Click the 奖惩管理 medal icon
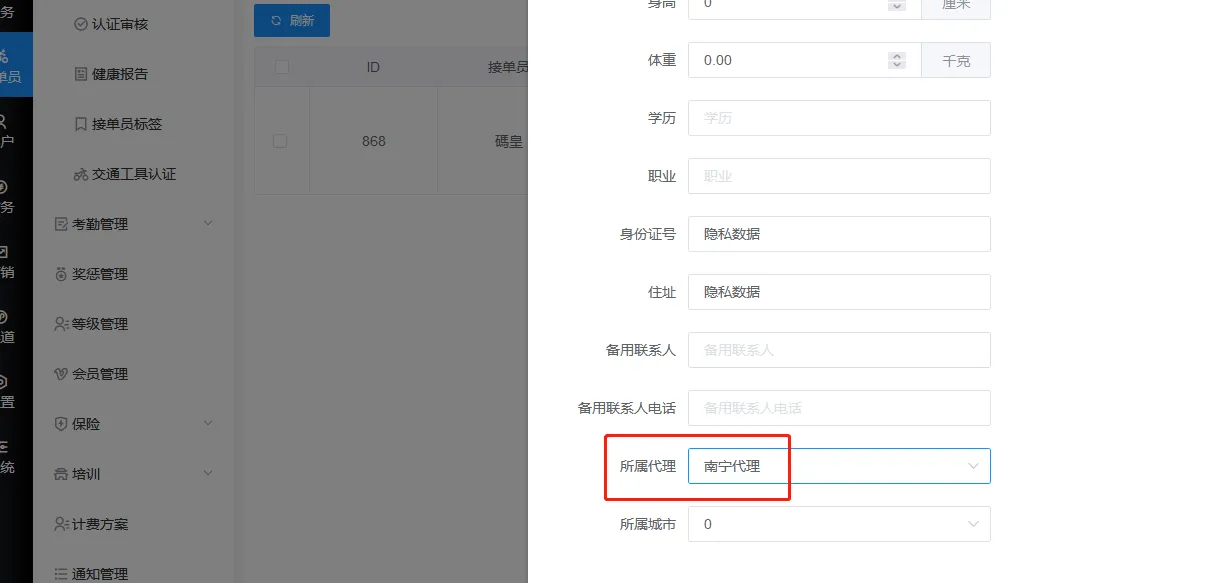The width and height of the screenshot is (1231, 583). (x=61, y=274)
